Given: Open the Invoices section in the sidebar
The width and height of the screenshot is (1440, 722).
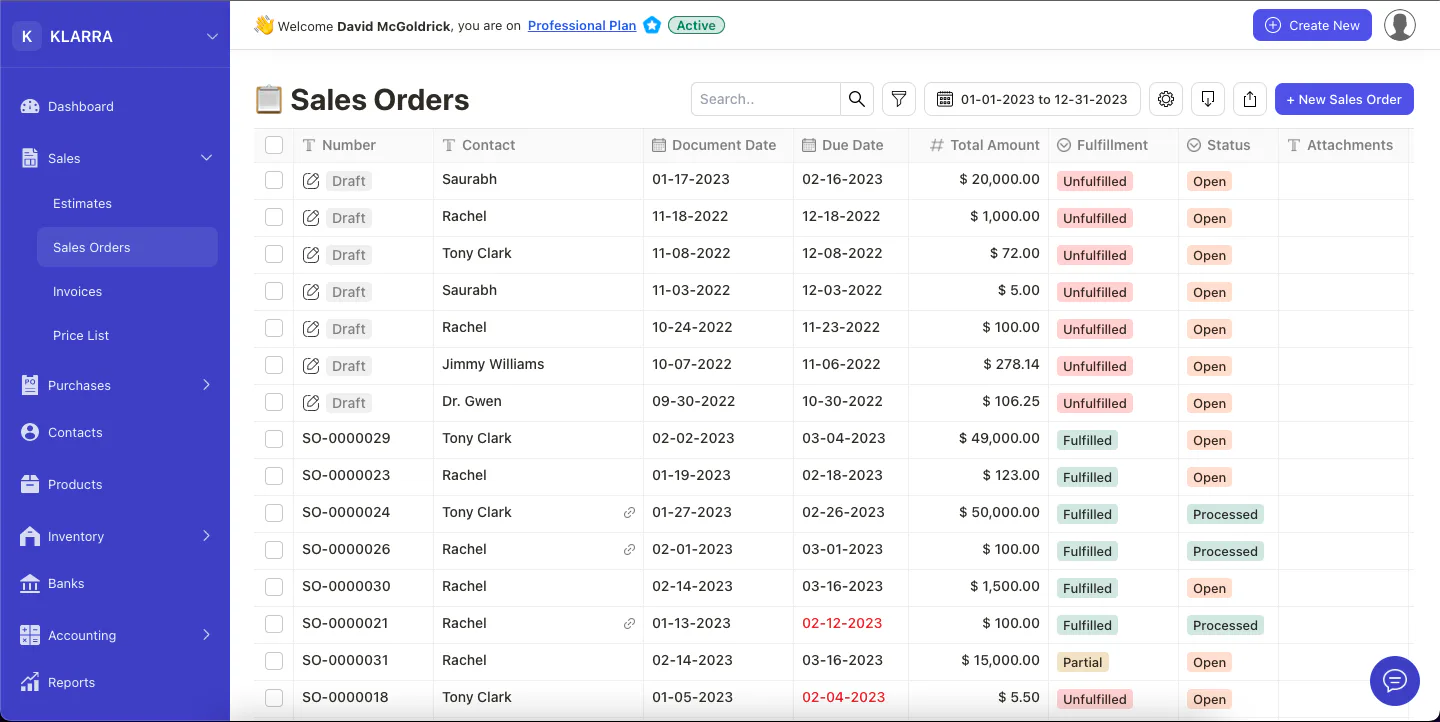Looking at the screenshot, I should coord(77,291).
